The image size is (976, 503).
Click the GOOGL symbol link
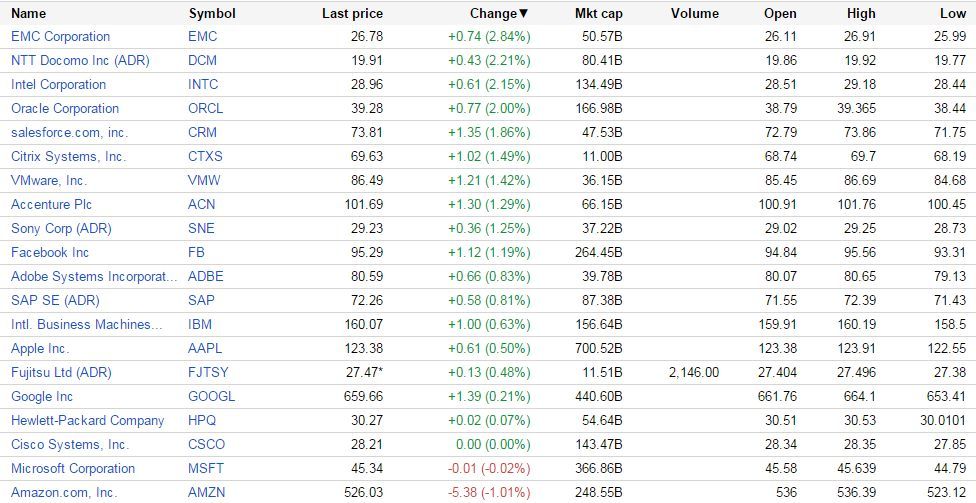click(x=211, y=396)
